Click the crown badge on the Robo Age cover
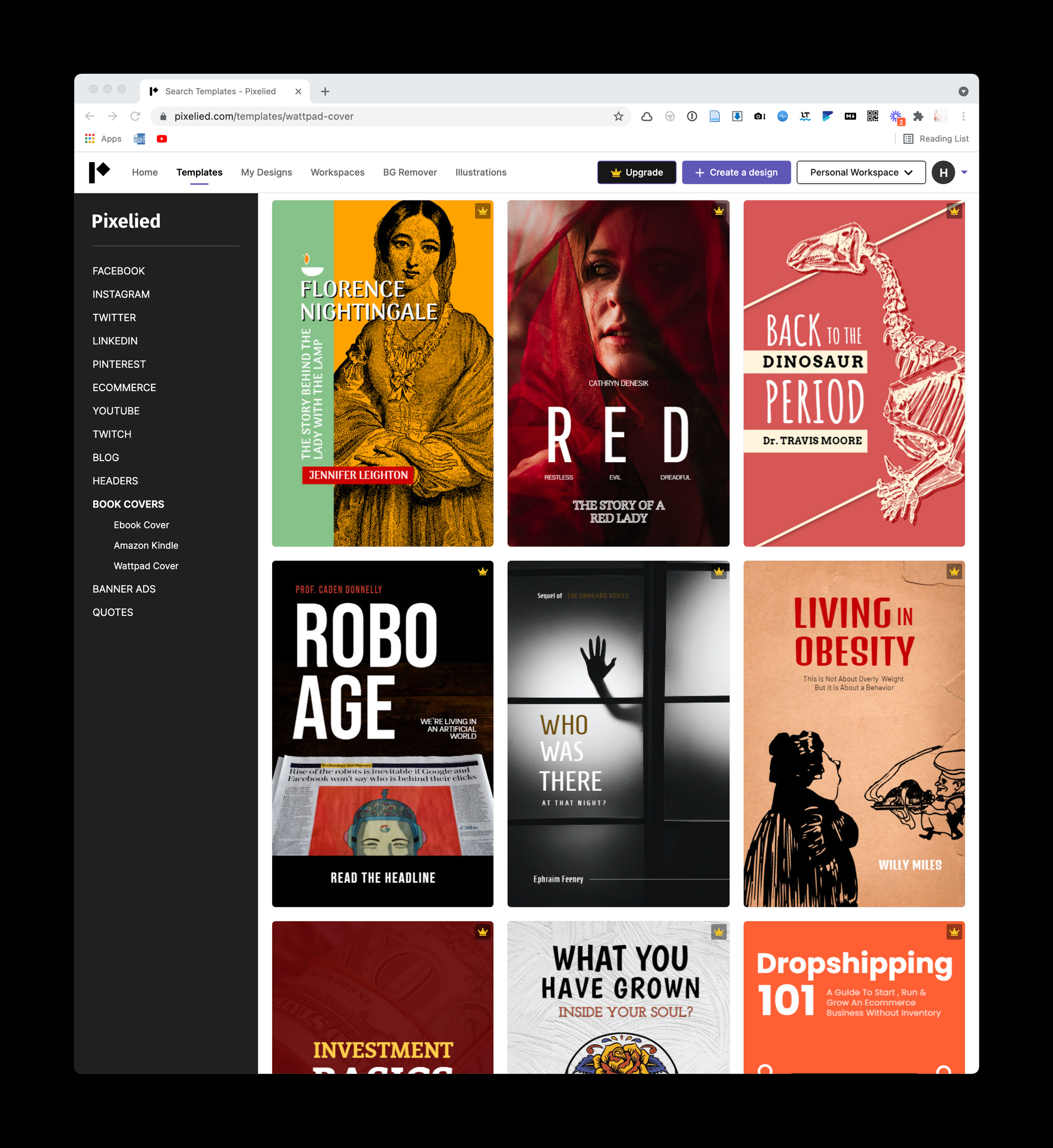Screen dimensions: 1053x1148 point(483,572)
